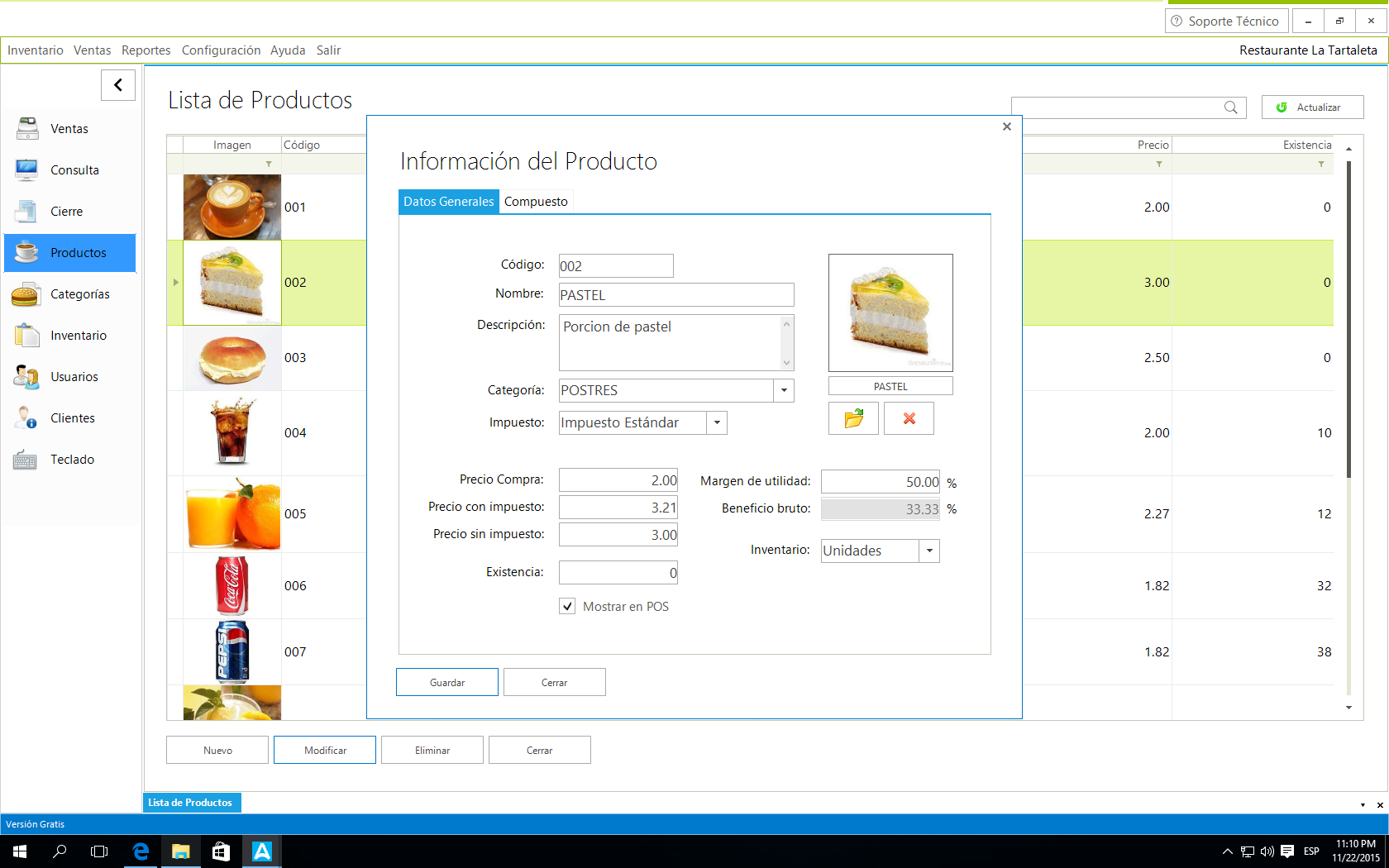
Task: Click the Clientes person icon
Action: 26,418
